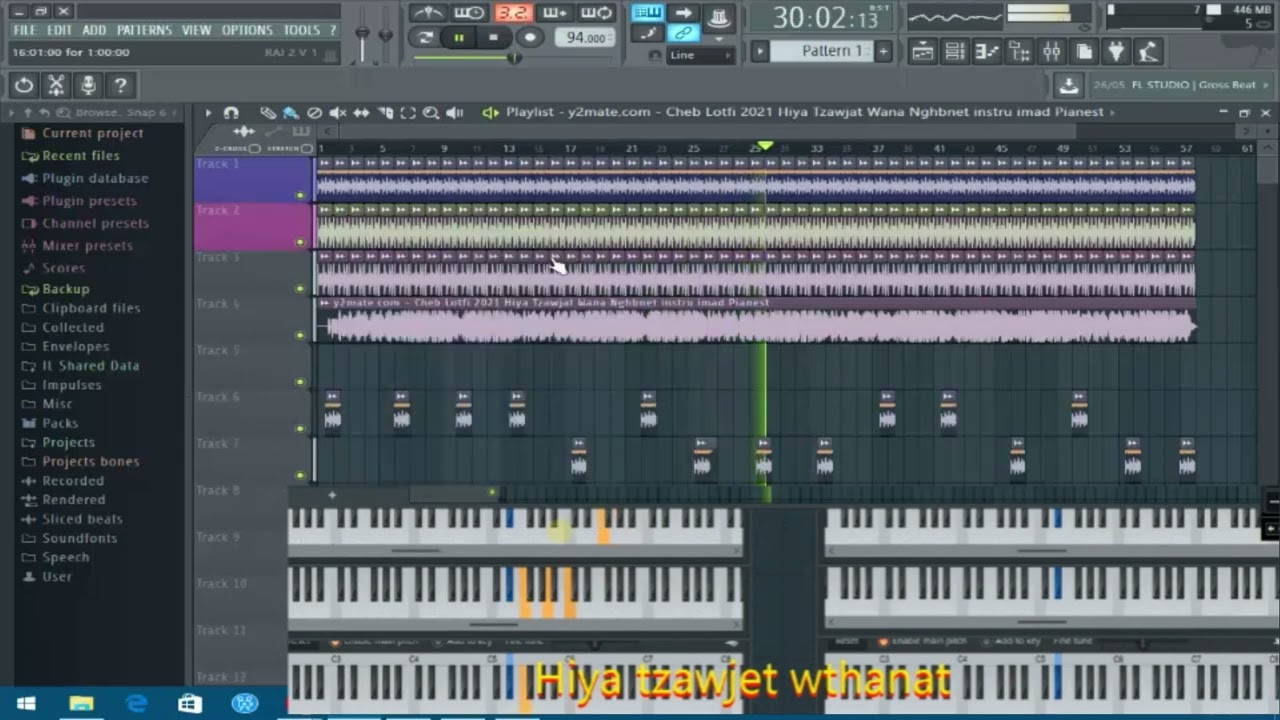Viewport: 1280px width, 720px height.
Task: Open the plugin picker icon
Action: coord(1116,52)
